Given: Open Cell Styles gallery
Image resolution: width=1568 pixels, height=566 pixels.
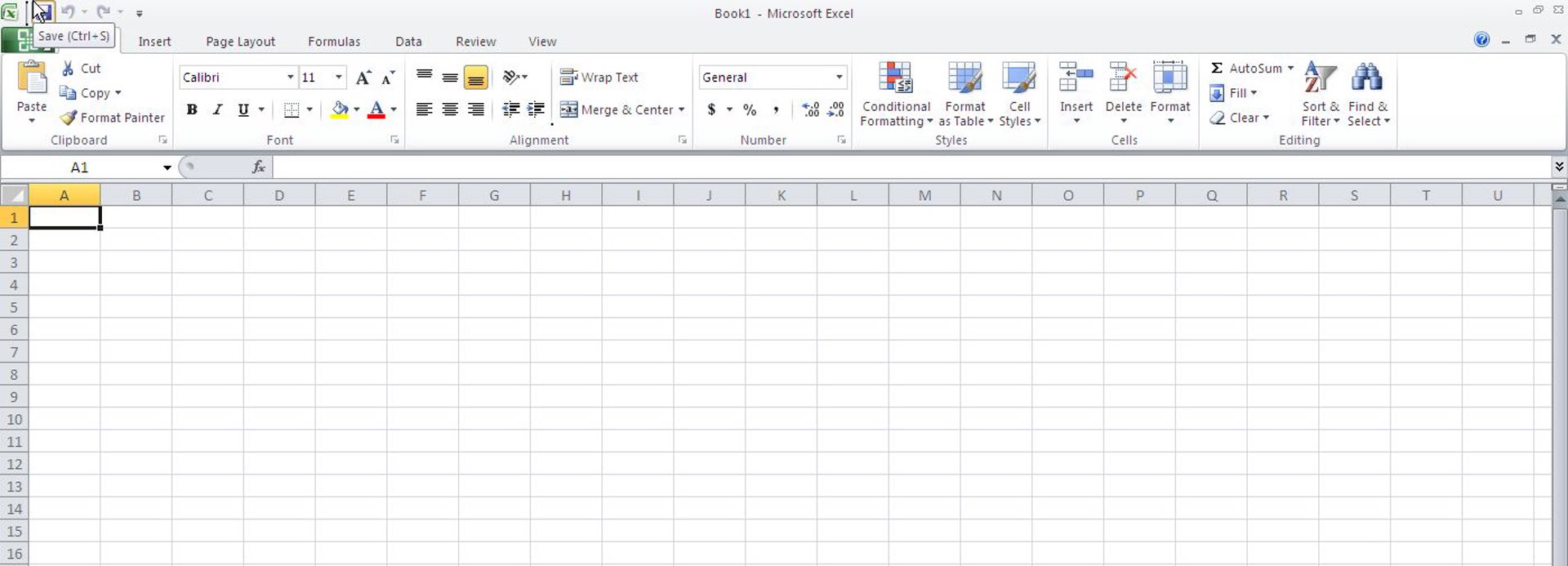Looking at the screenshot, I should [1019, 94].
